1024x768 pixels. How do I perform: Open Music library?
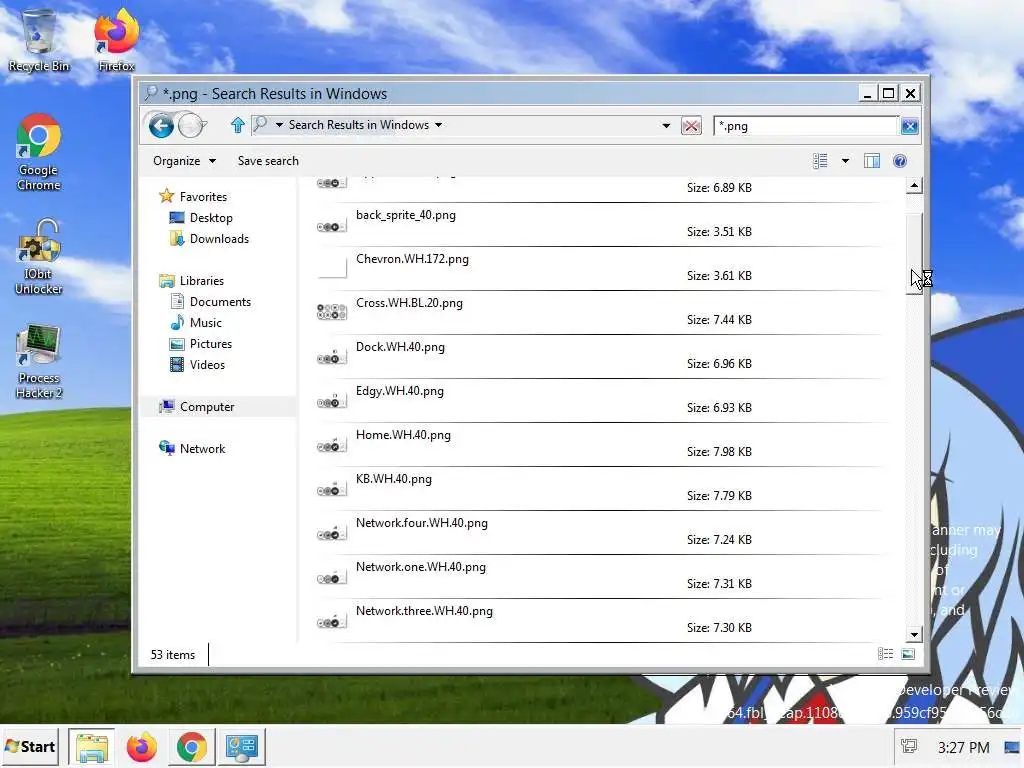point(206,322)
